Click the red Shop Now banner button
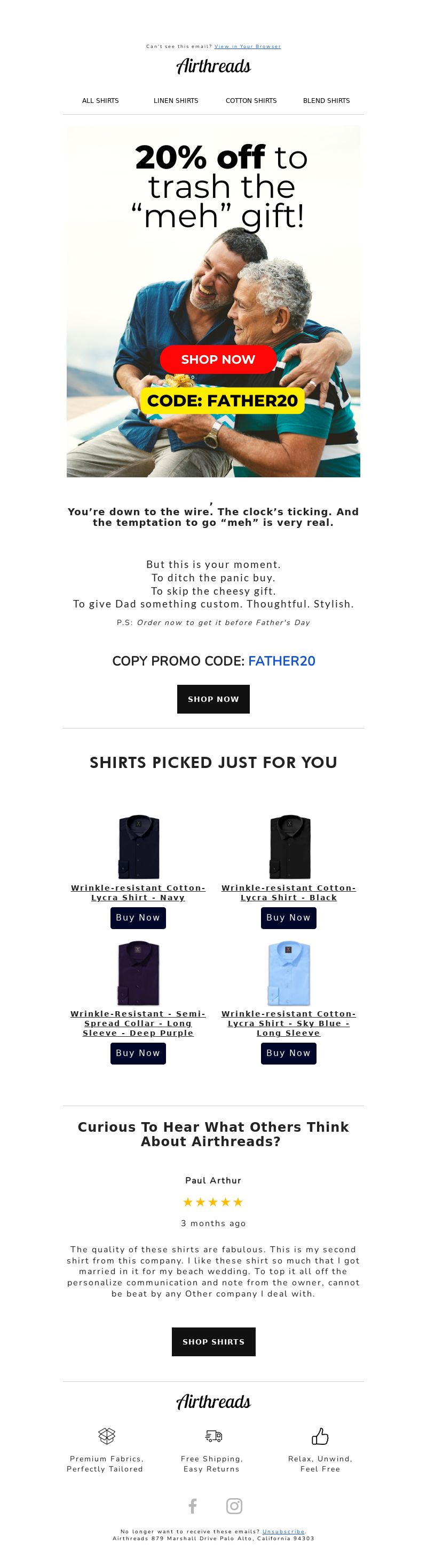Screen dimensions: 427x1568 point(218,360)
